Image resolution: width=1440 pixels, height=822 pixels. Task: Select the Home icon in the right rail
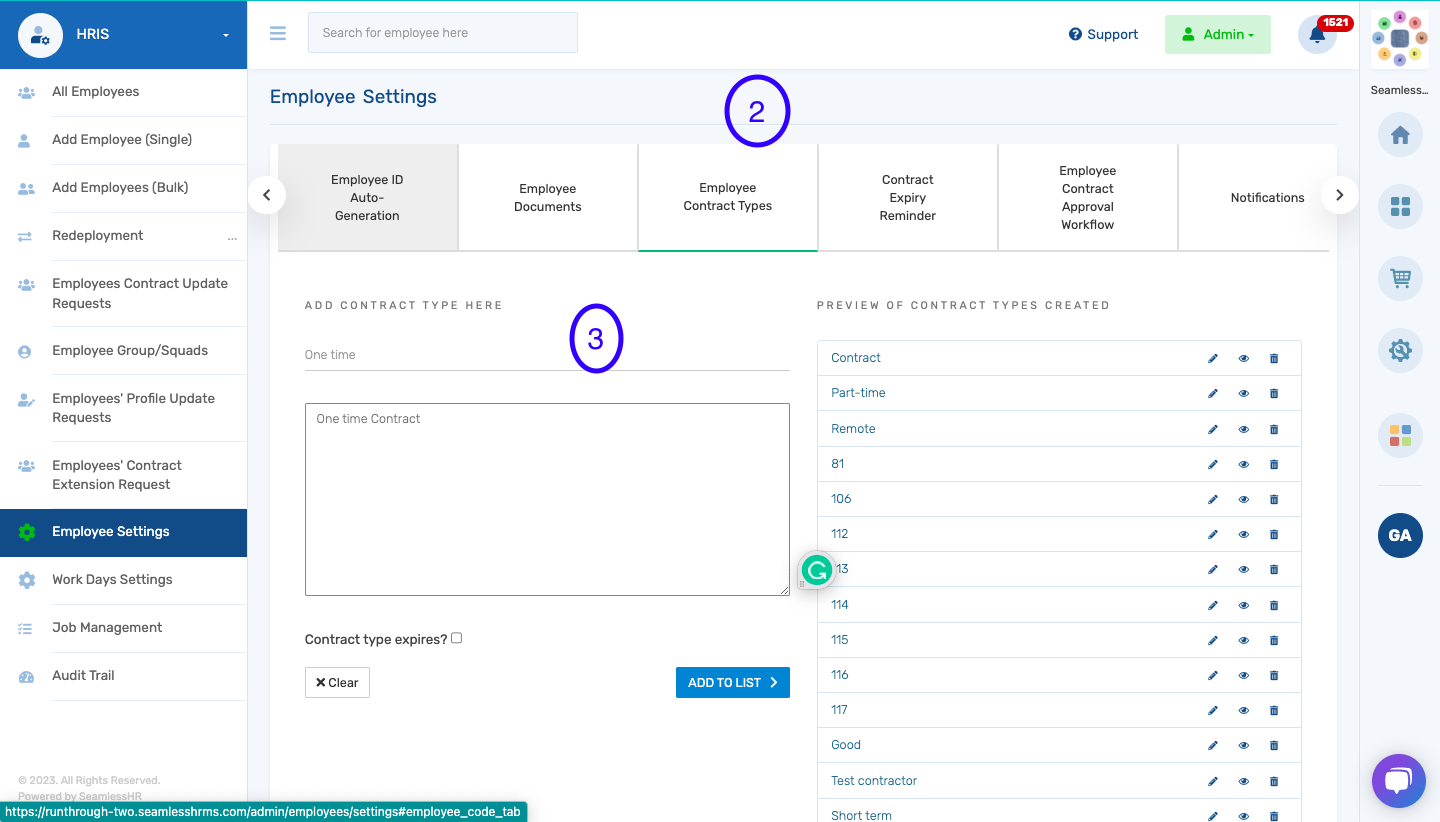click(1399, 134)
